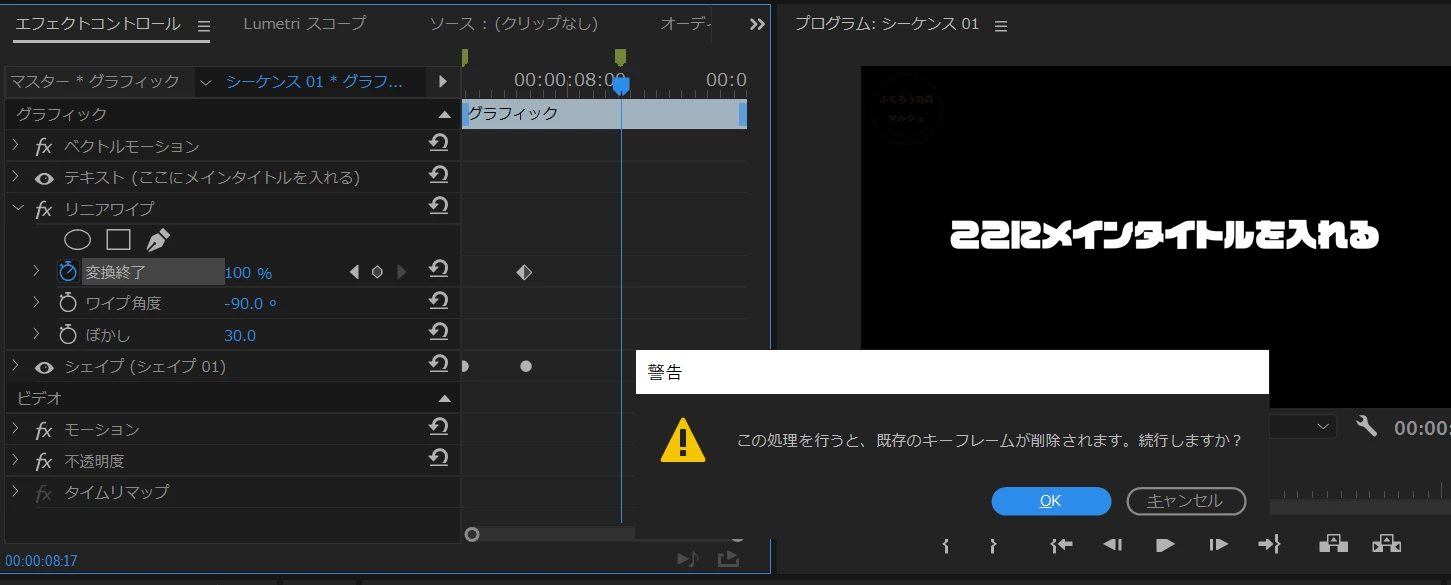
Task: Reset the モーション effect
Action: [438, 428]
